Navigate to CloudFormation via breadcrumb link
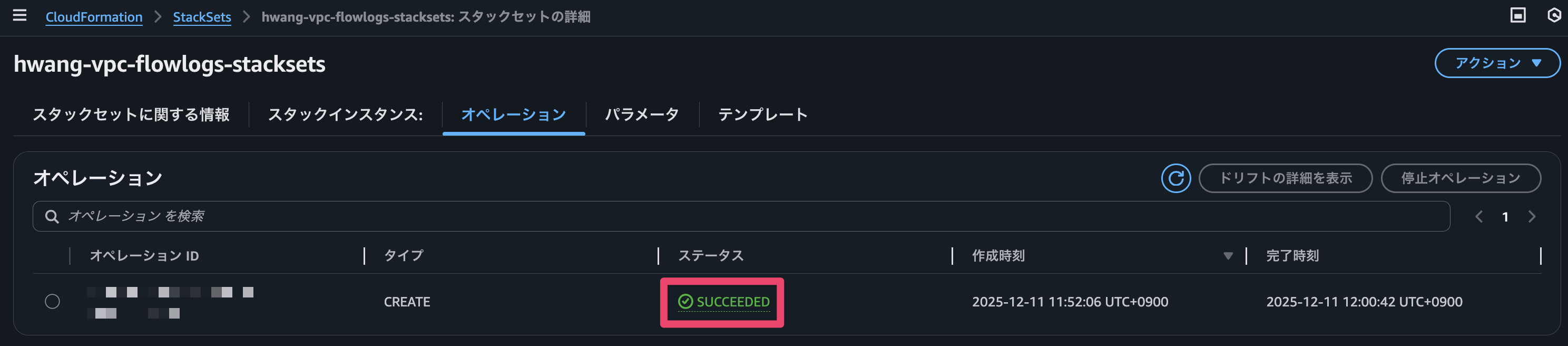The height and width of the screenshot is (346, 1568). (94, 16)
